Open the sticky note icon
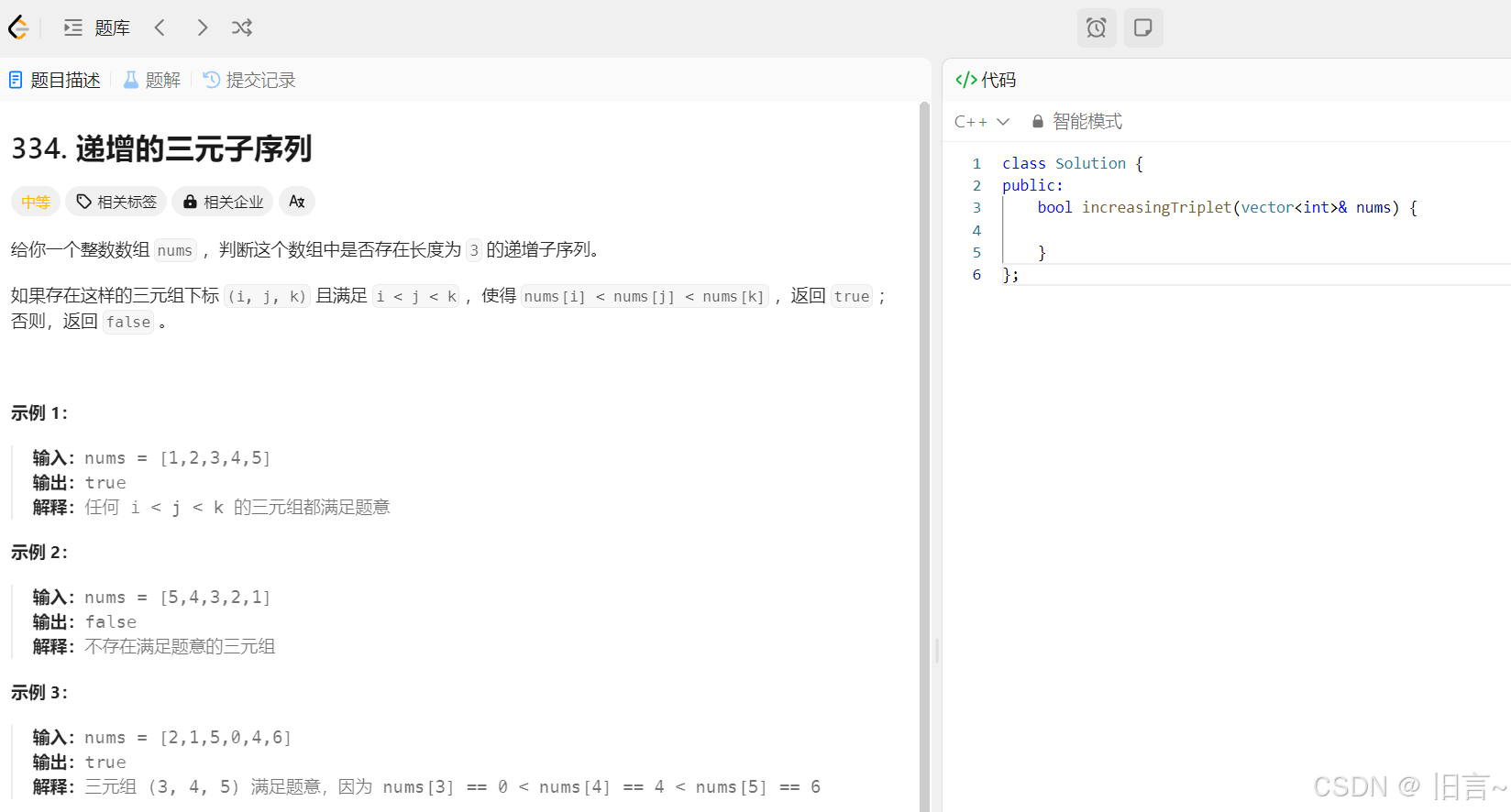The image size is (1511, 812). pos(1142,27)
